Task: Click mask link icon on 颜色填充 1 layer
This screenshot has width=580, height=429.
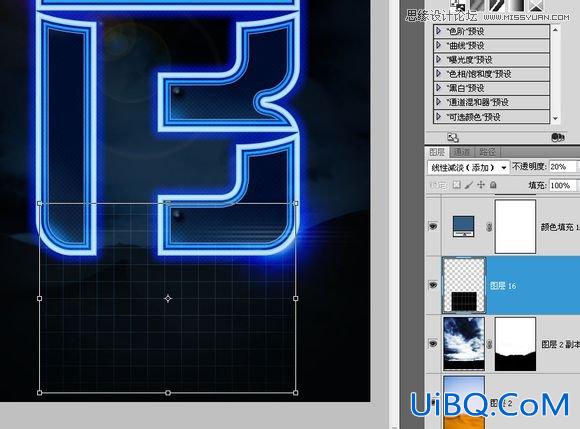Action: [x=489, y=227]
